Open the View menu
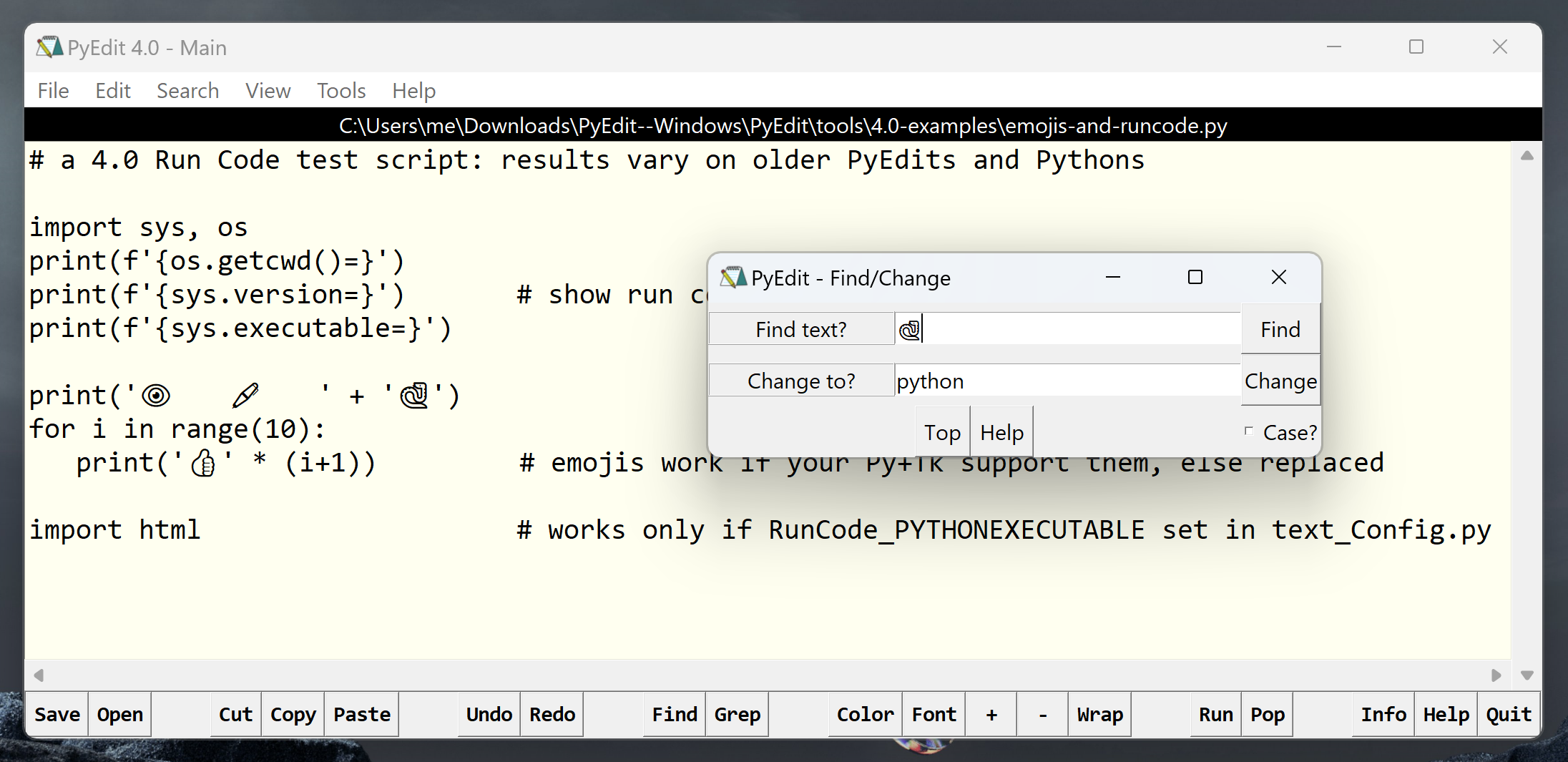This screenshot has width=1568, height=762. point(268,91)
